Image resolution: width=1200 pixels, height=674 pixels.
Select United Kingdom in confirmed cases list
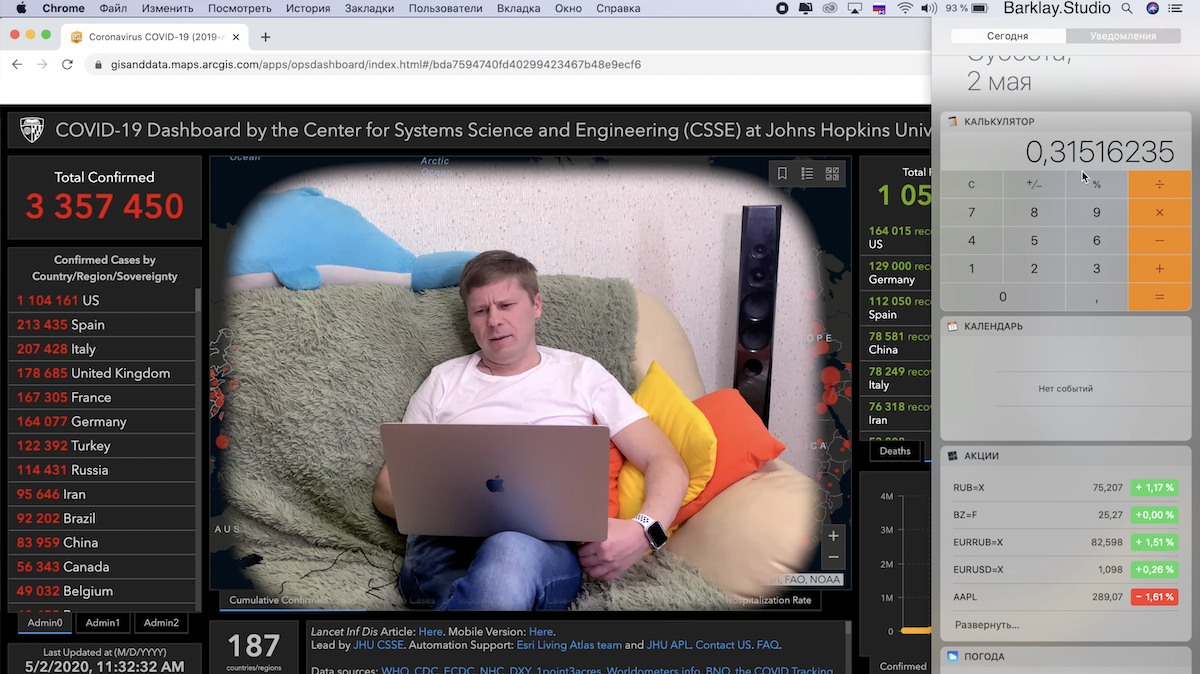pyautogui.click(x=102, y=373)
